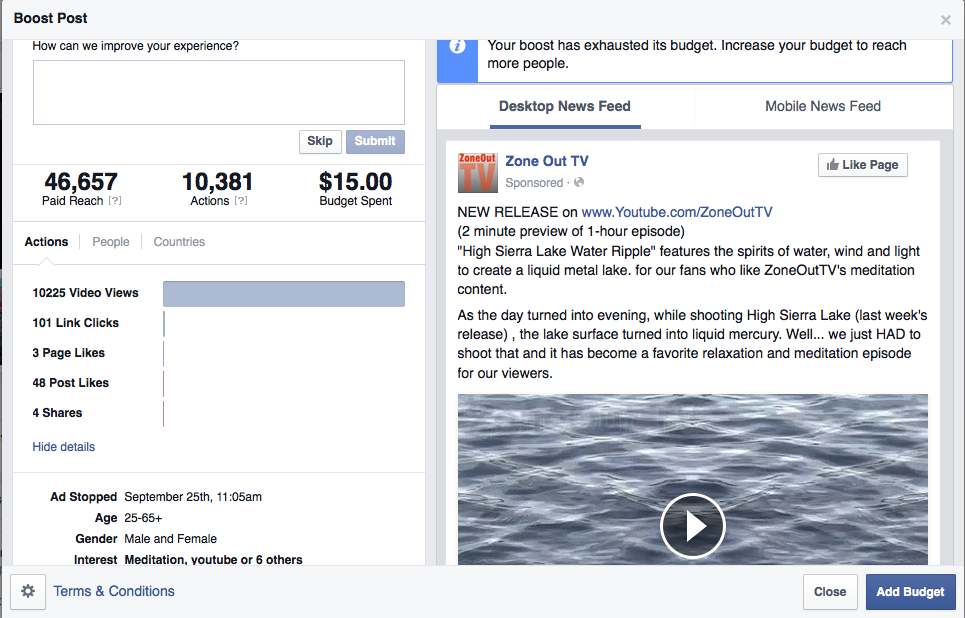Switch to the People tab
The height and width of the screenshot is (618, 965).
click(111, 242)
